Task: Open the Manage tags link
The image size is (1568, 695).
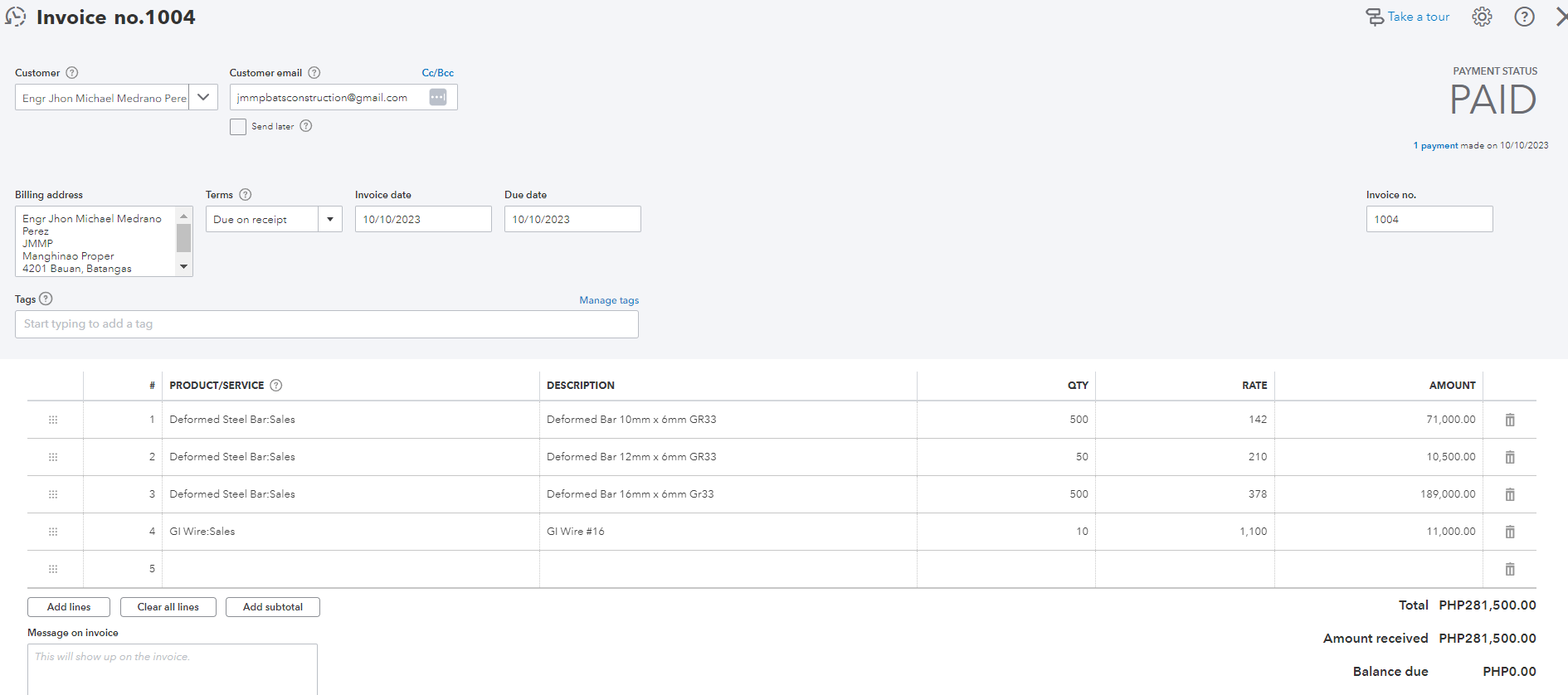Action: click(609, 300)
